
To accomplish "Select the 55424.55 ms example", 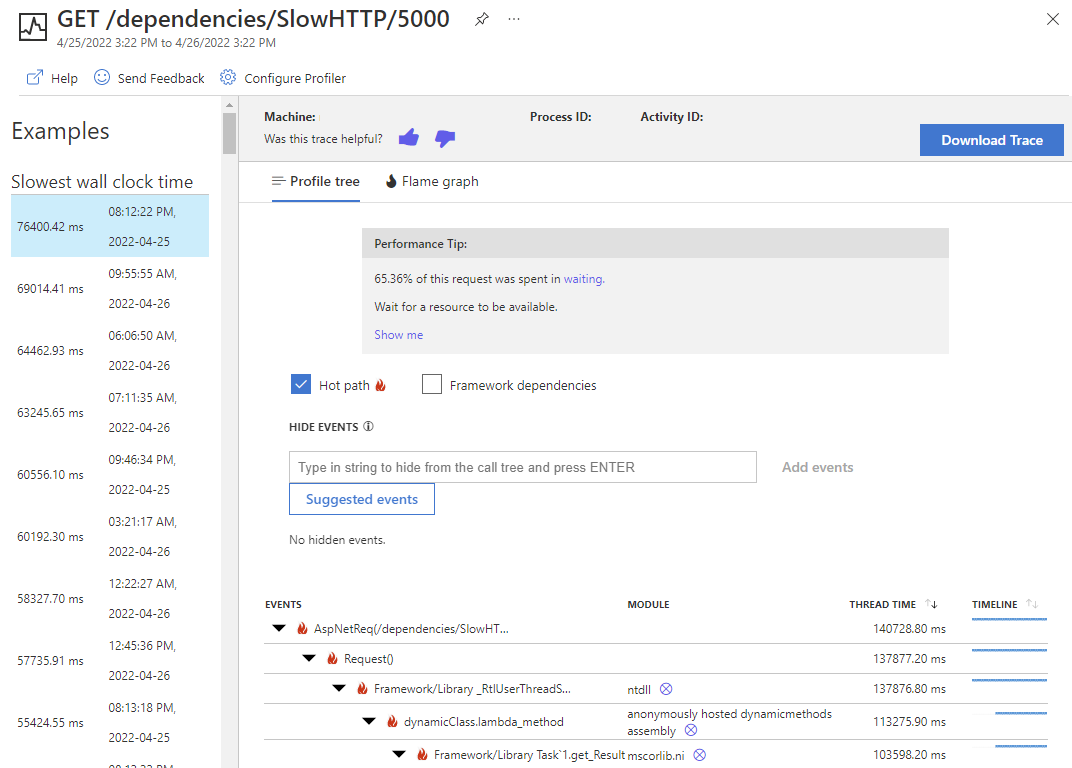I will pos(109,722).
